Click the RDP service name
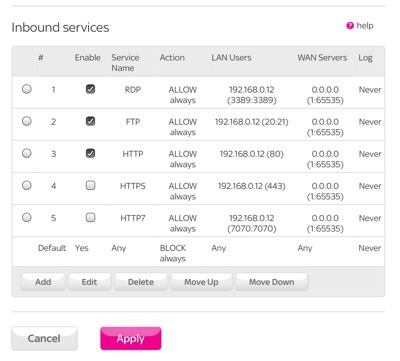Viewport: 400px width, 361px height. point(133,90)
